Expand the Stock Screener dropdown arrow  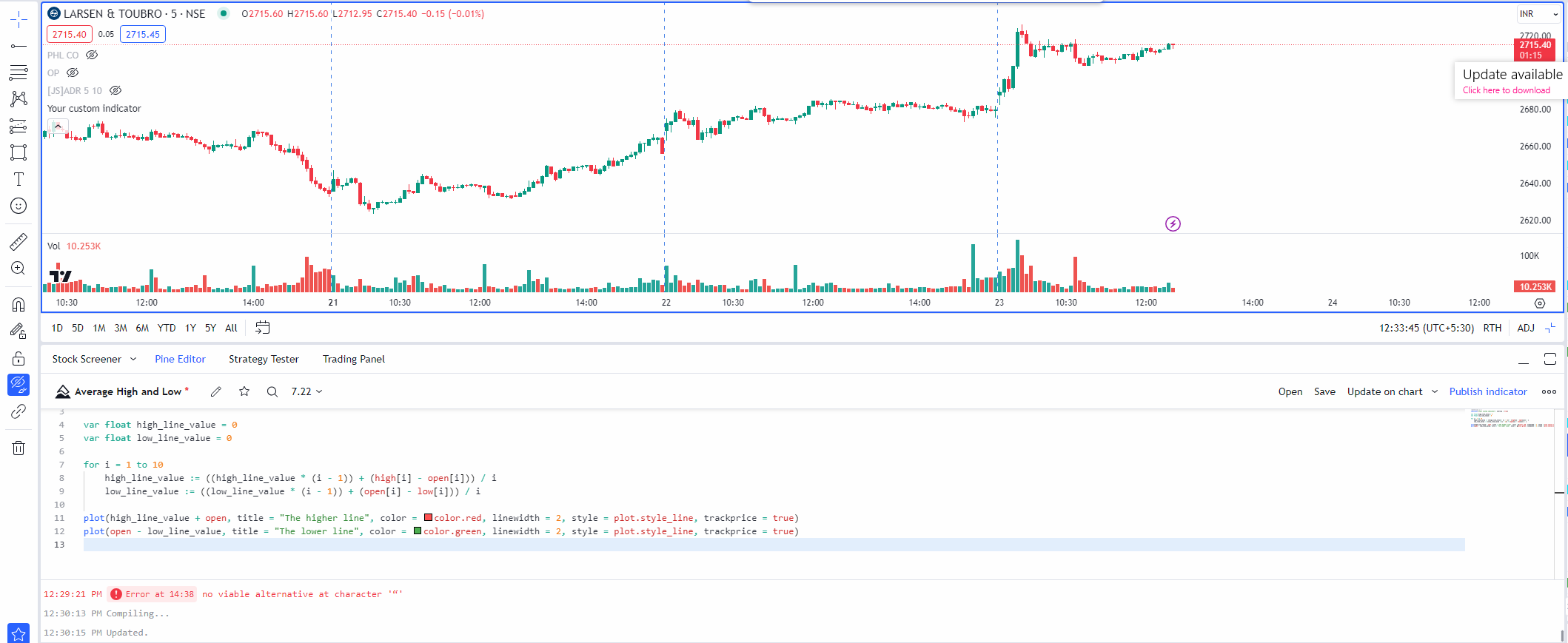pyautogui.click(x=133, y=359)
